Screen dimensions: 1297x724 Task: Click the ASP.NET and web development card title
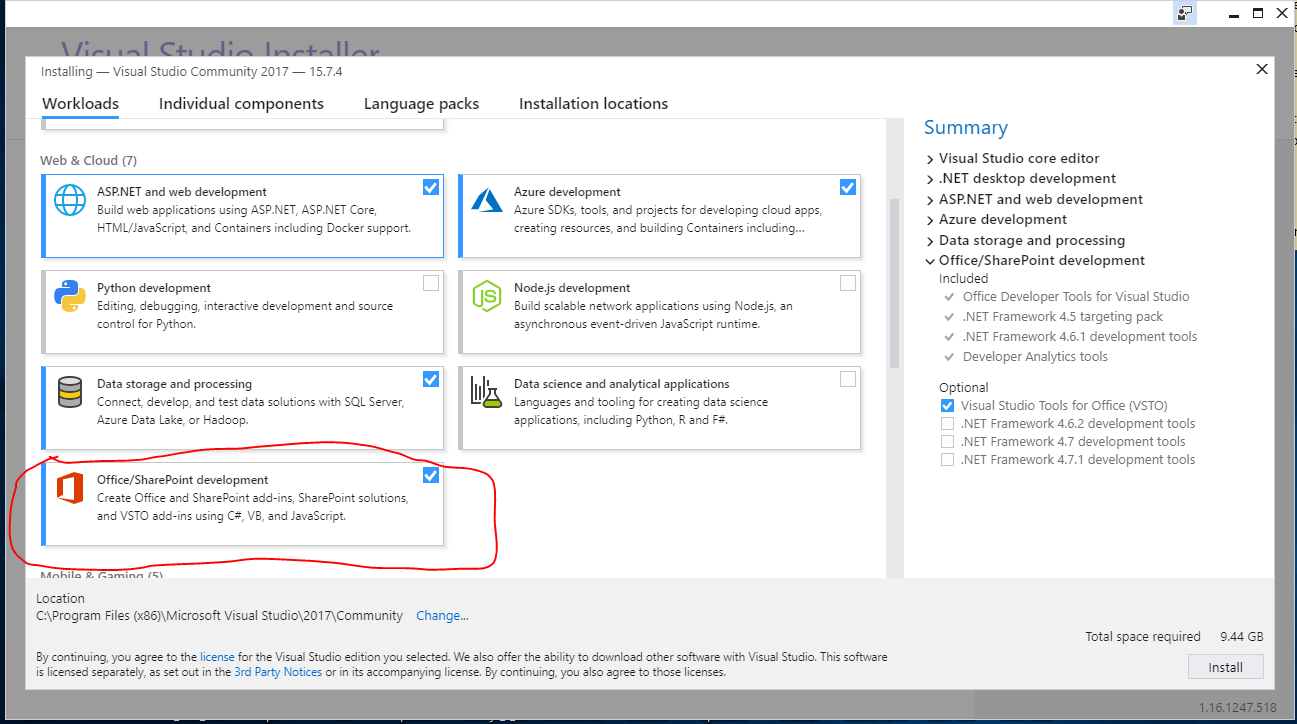coord(182,192)
